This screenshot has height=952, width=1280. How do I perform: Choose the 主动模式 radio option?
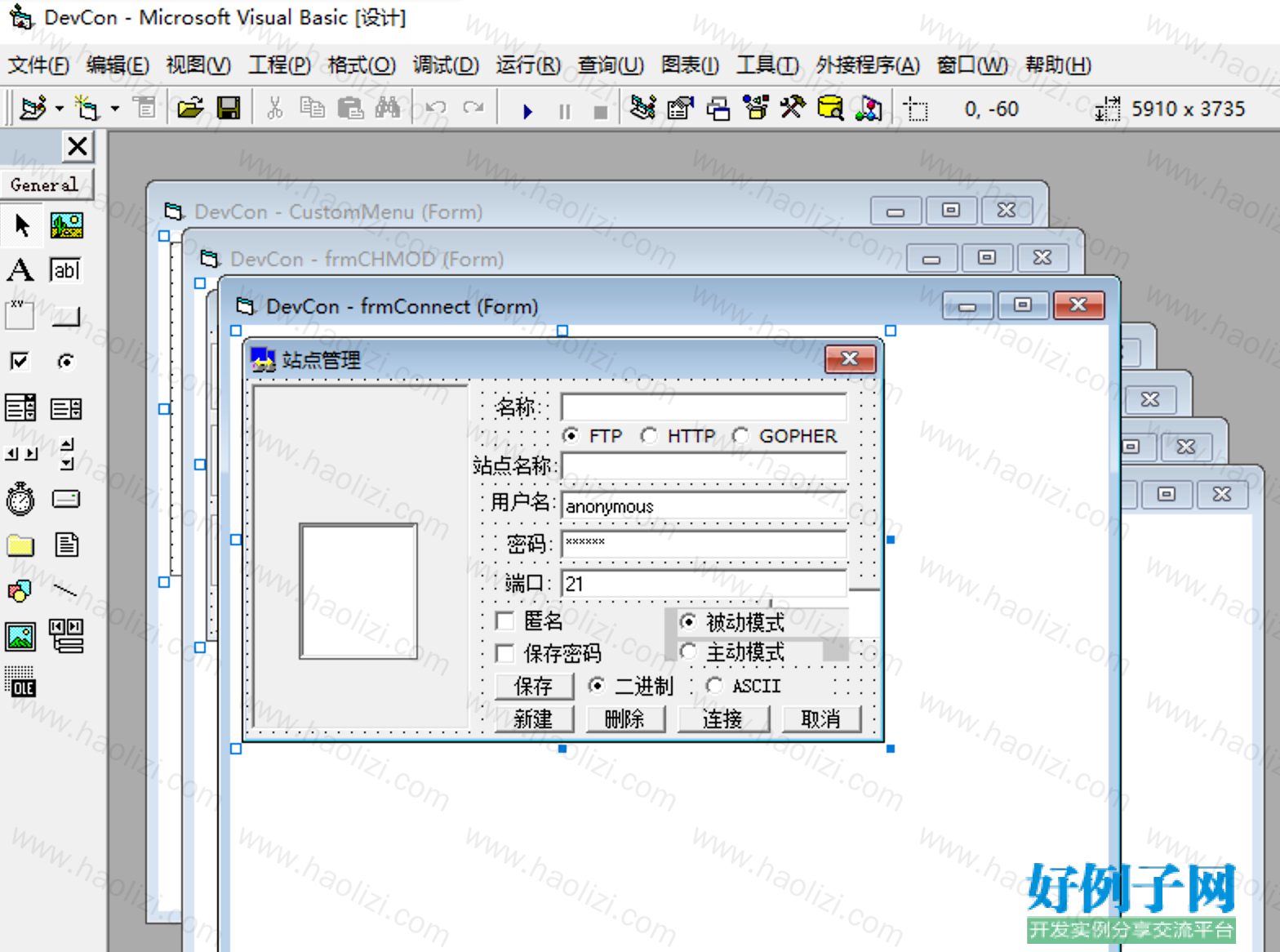[688, 652]
